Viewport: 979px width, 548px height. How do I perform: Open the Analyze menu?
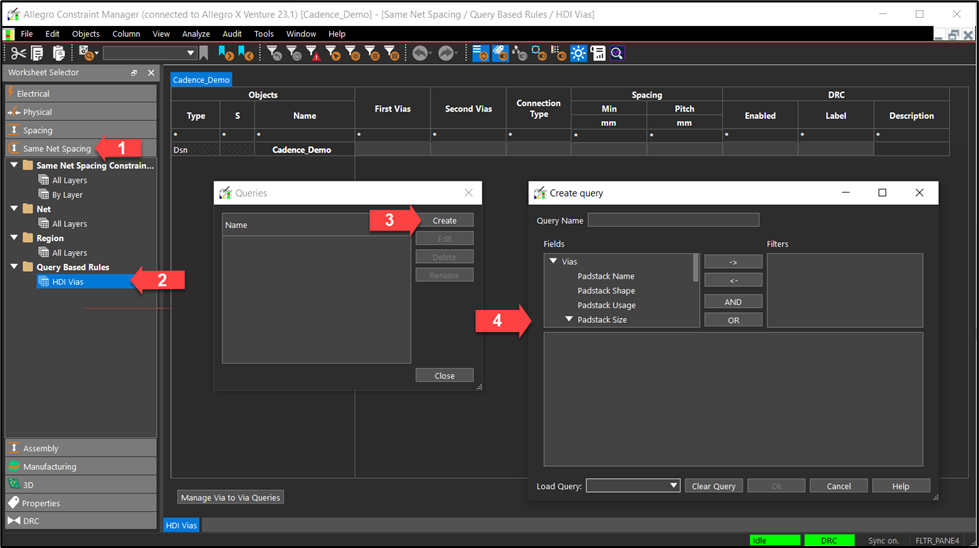coord(196,34)
